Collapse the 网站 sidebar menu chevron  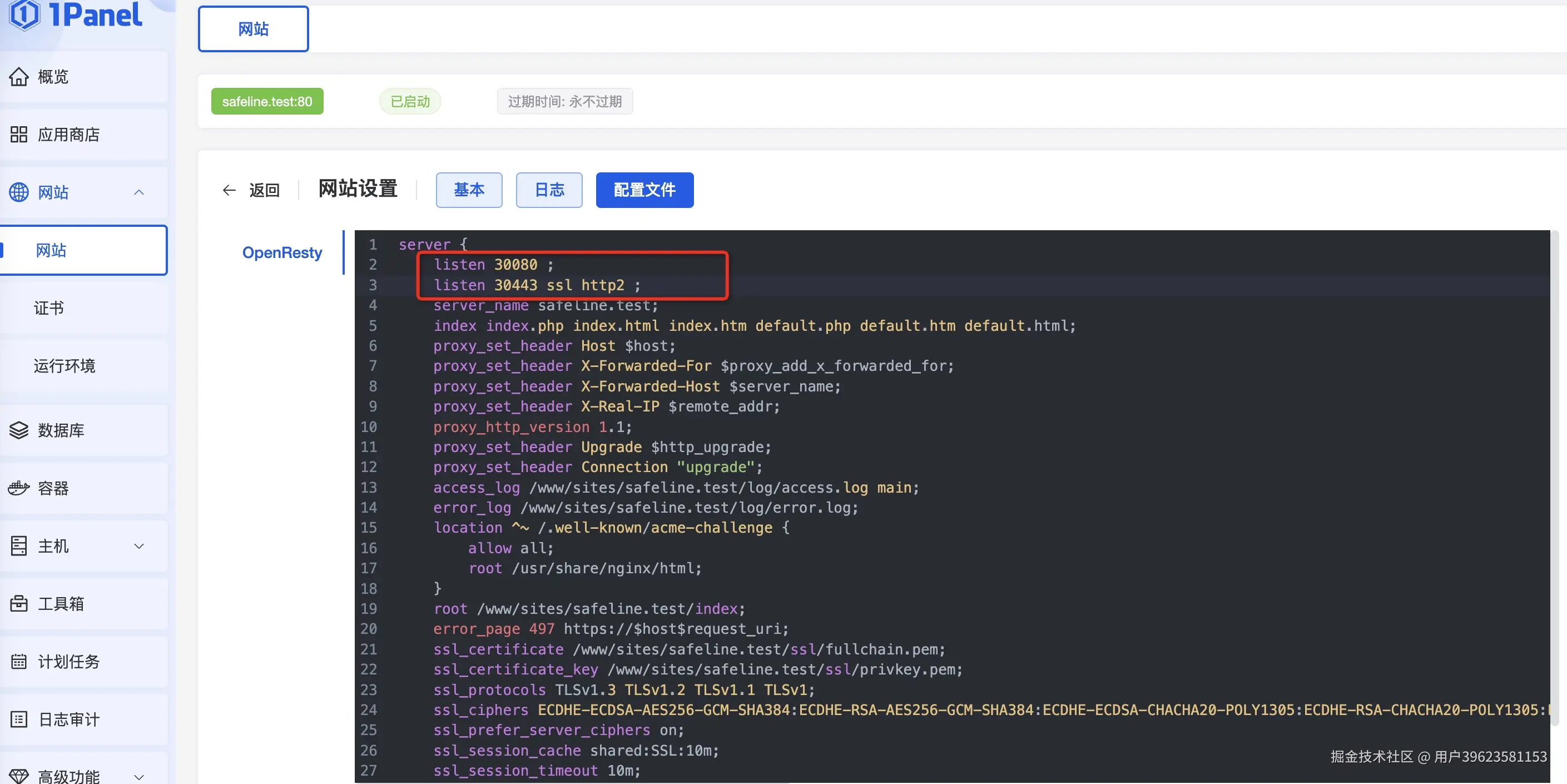tap(138, 192)
